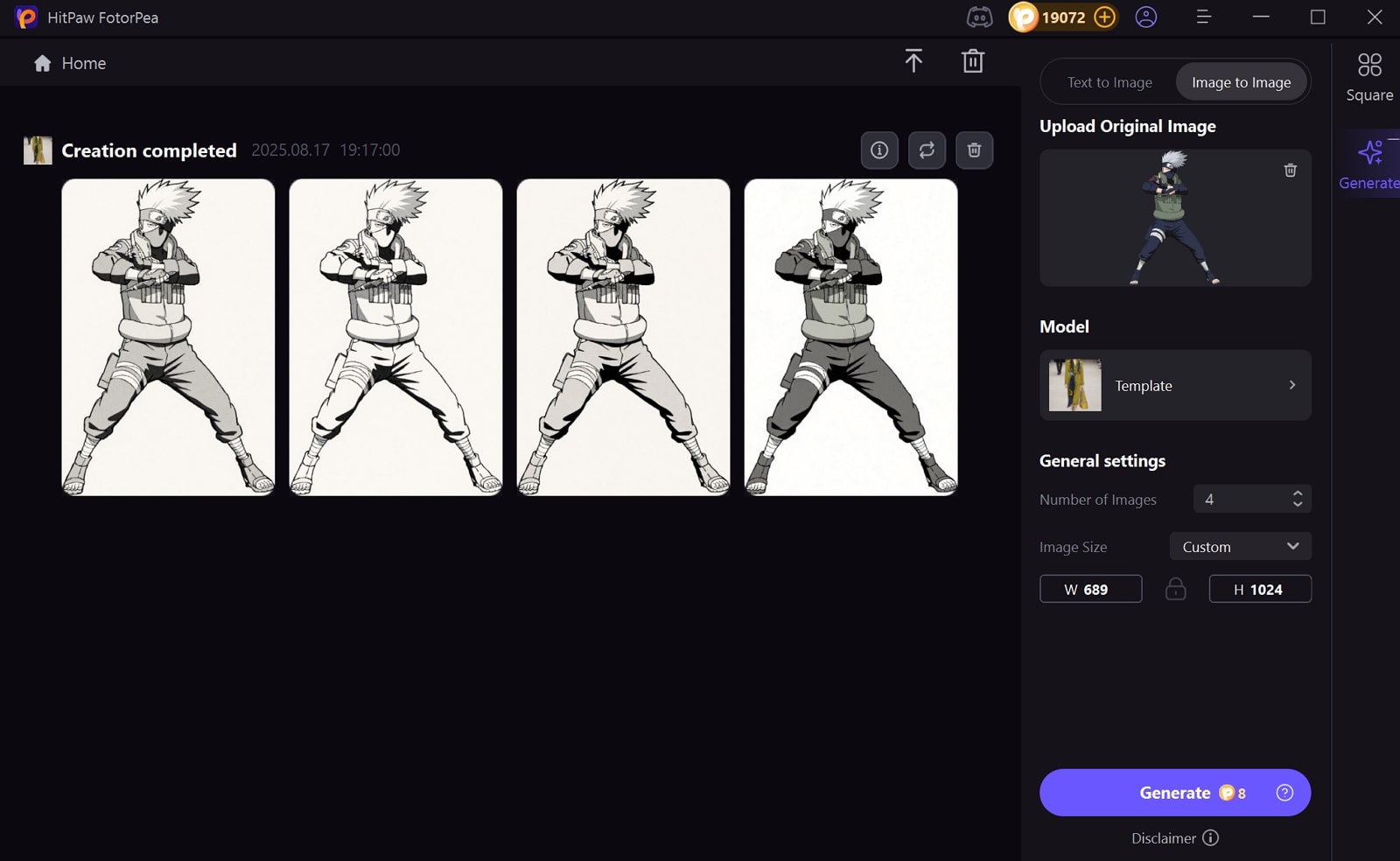Open the user account profile icon

[1146, 17]
